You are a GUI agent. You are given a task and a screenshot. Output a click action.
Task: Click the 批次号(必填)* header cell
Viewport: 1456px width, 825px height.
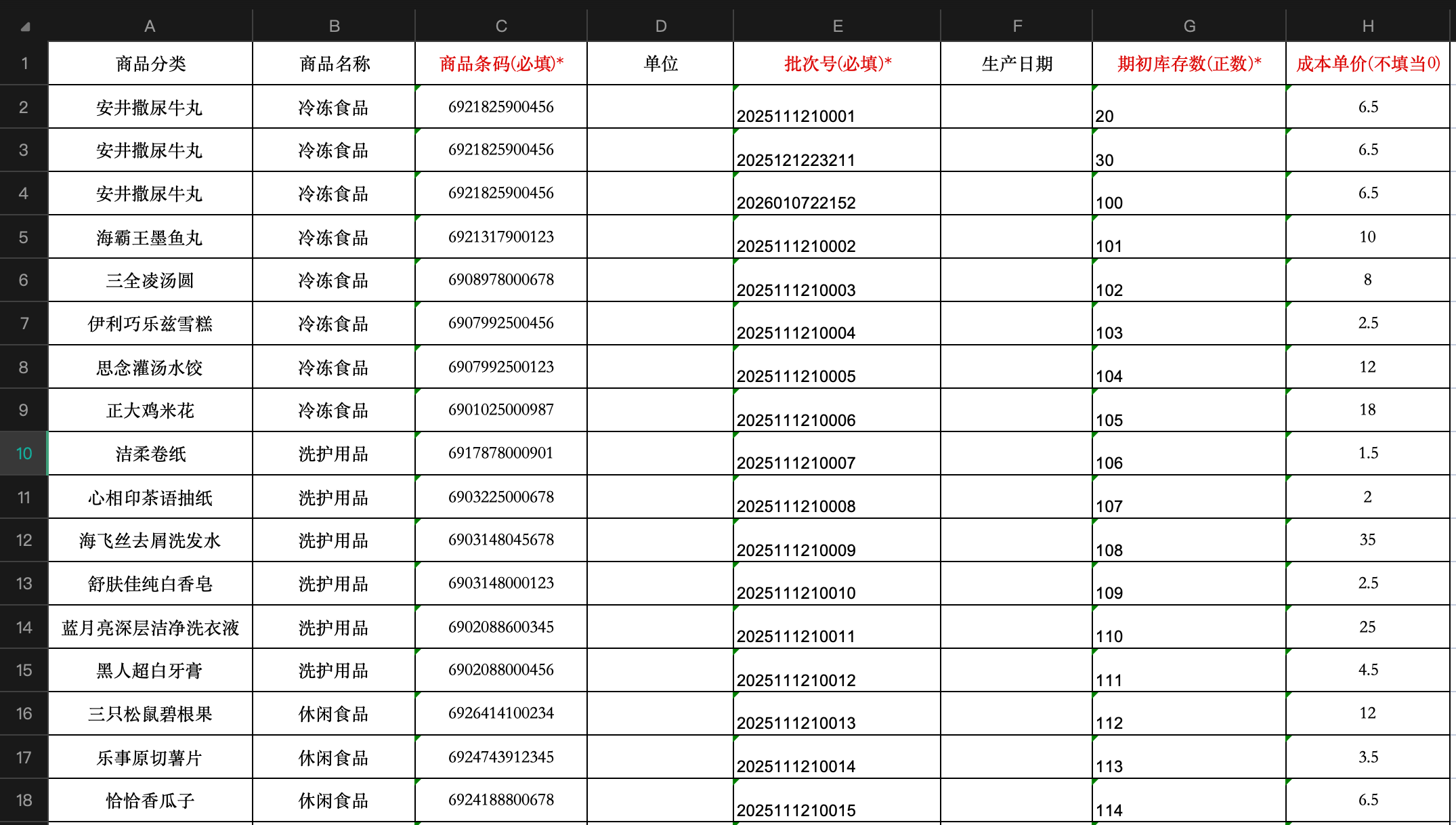pyautogui.click(x=837, y=64)
